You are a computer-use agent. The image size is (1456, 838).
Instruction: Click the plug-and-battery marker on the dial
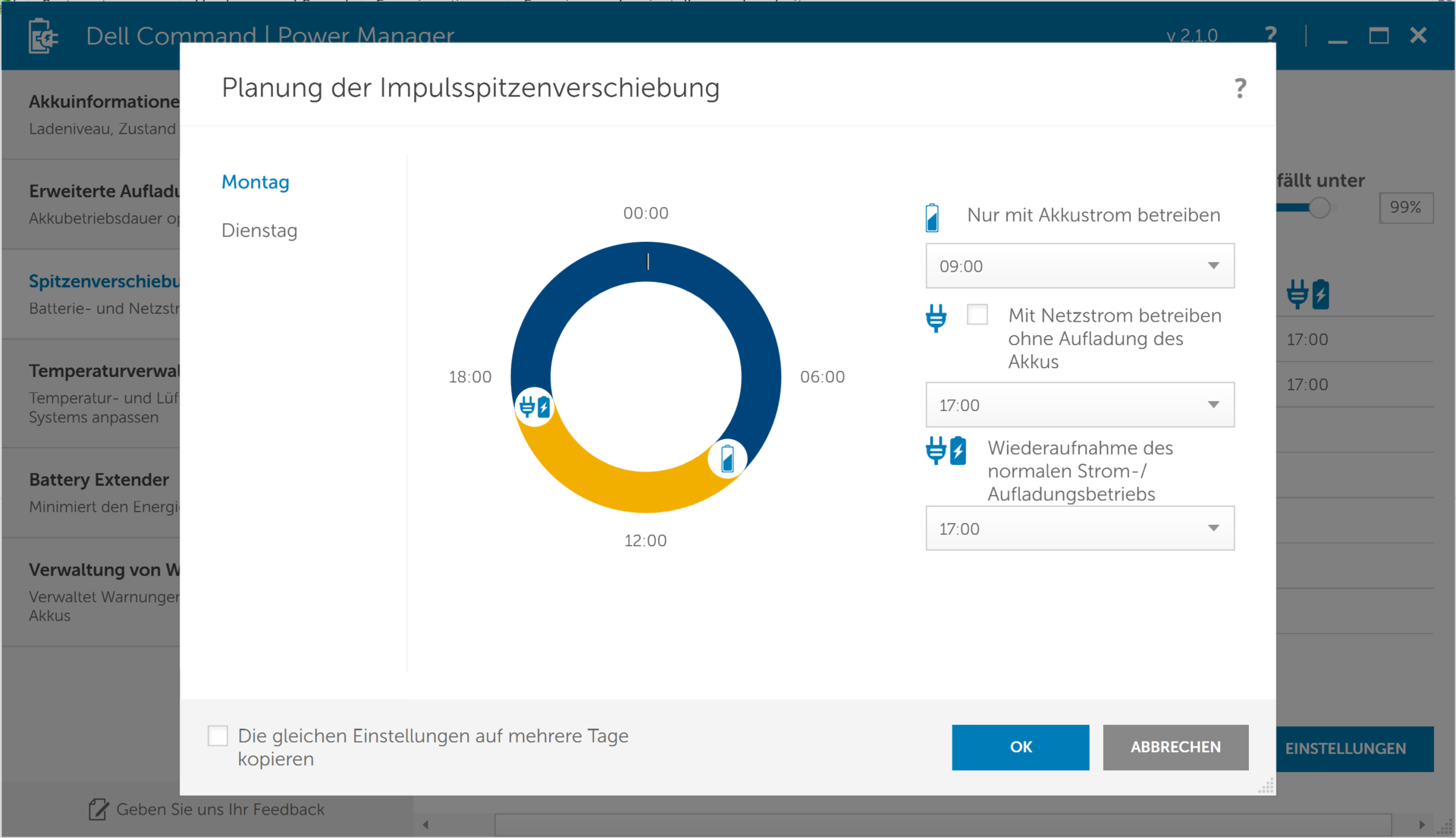[535, 407]
